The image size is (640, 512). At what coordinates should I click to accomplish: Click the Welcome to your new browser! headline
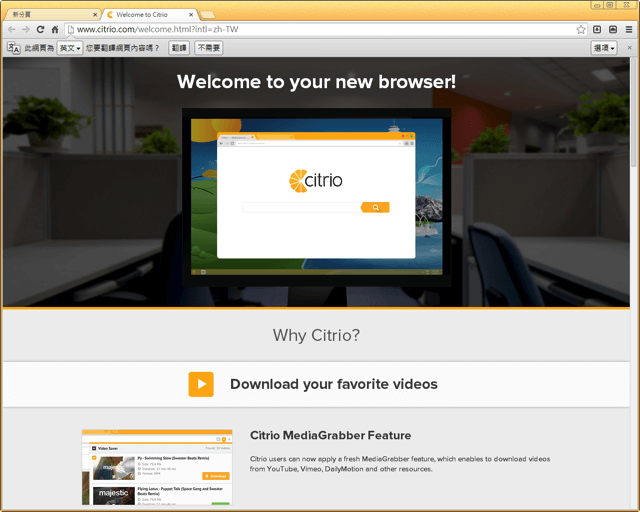tap(316, 82)
